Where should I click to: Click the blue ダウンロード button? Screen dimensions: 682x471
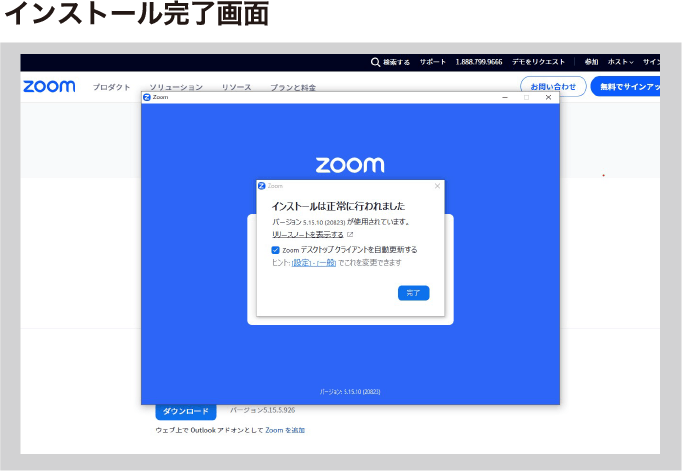(x=186, y=411)
